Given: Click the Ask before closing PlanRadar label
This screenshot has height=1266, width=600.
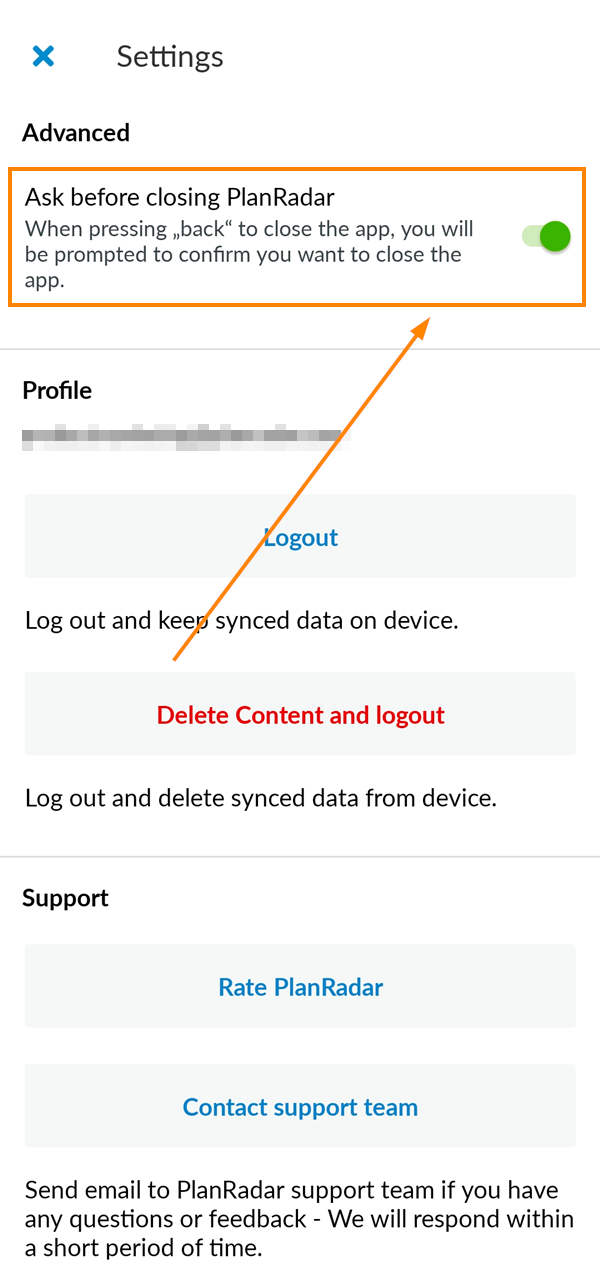Looking at the screenshot, I should (x=180, y=196).
